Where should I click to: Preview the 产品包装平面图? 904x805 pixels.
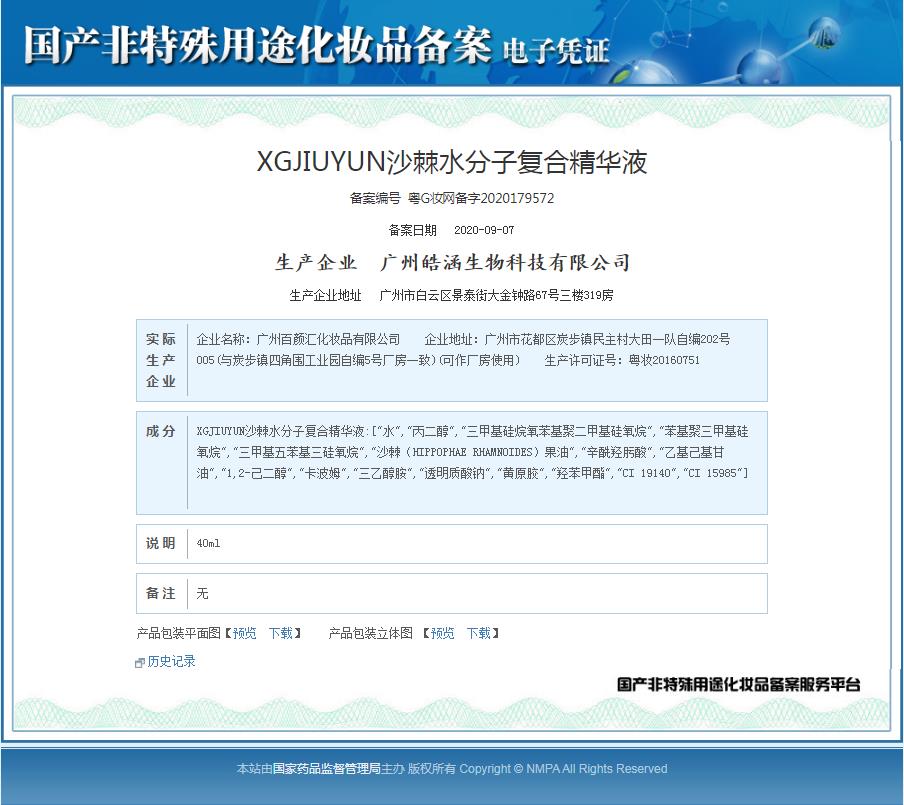(x=244, y=633)
